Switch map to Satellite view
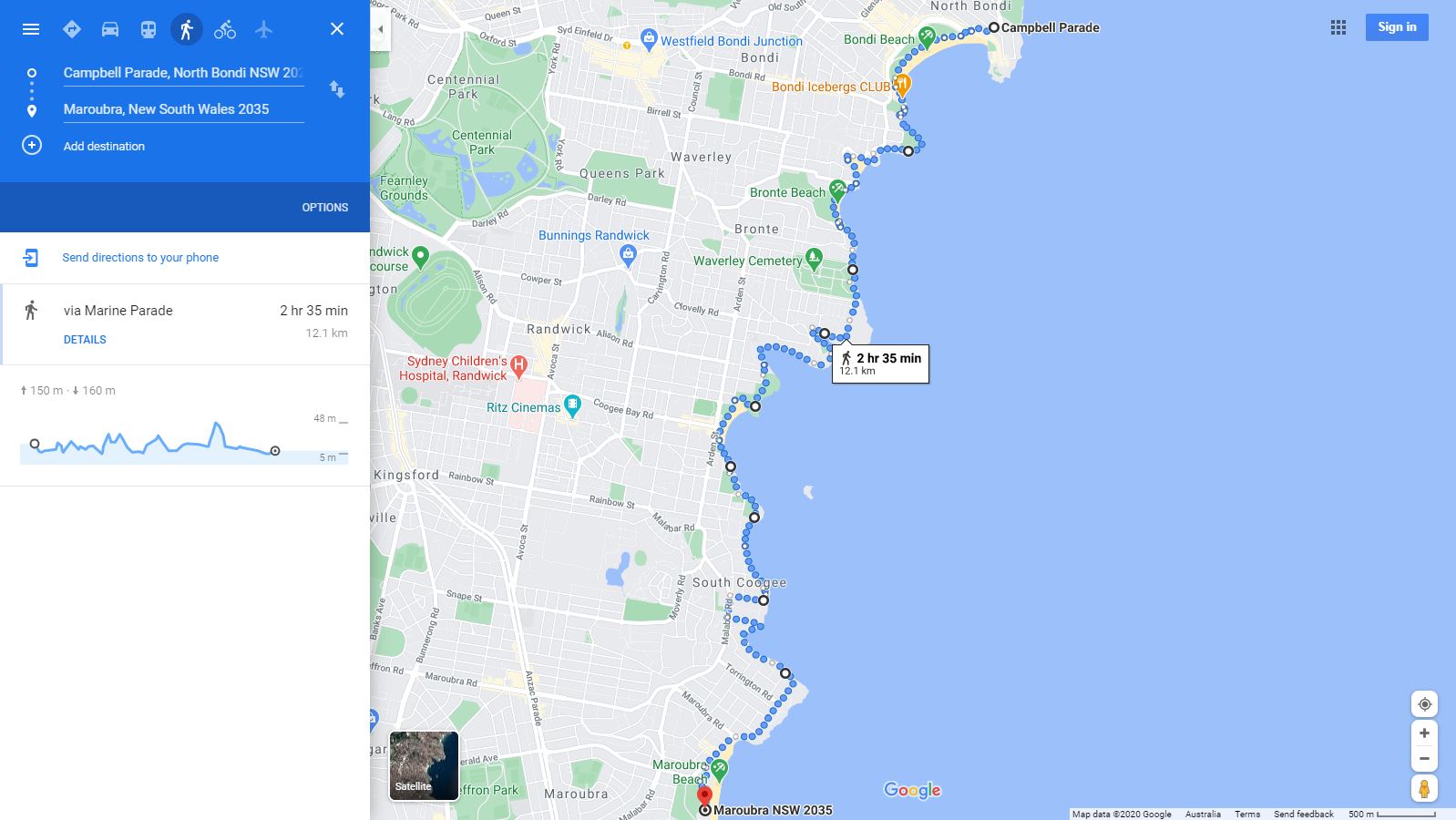1456x820 pixels. (x=424, y=765)
